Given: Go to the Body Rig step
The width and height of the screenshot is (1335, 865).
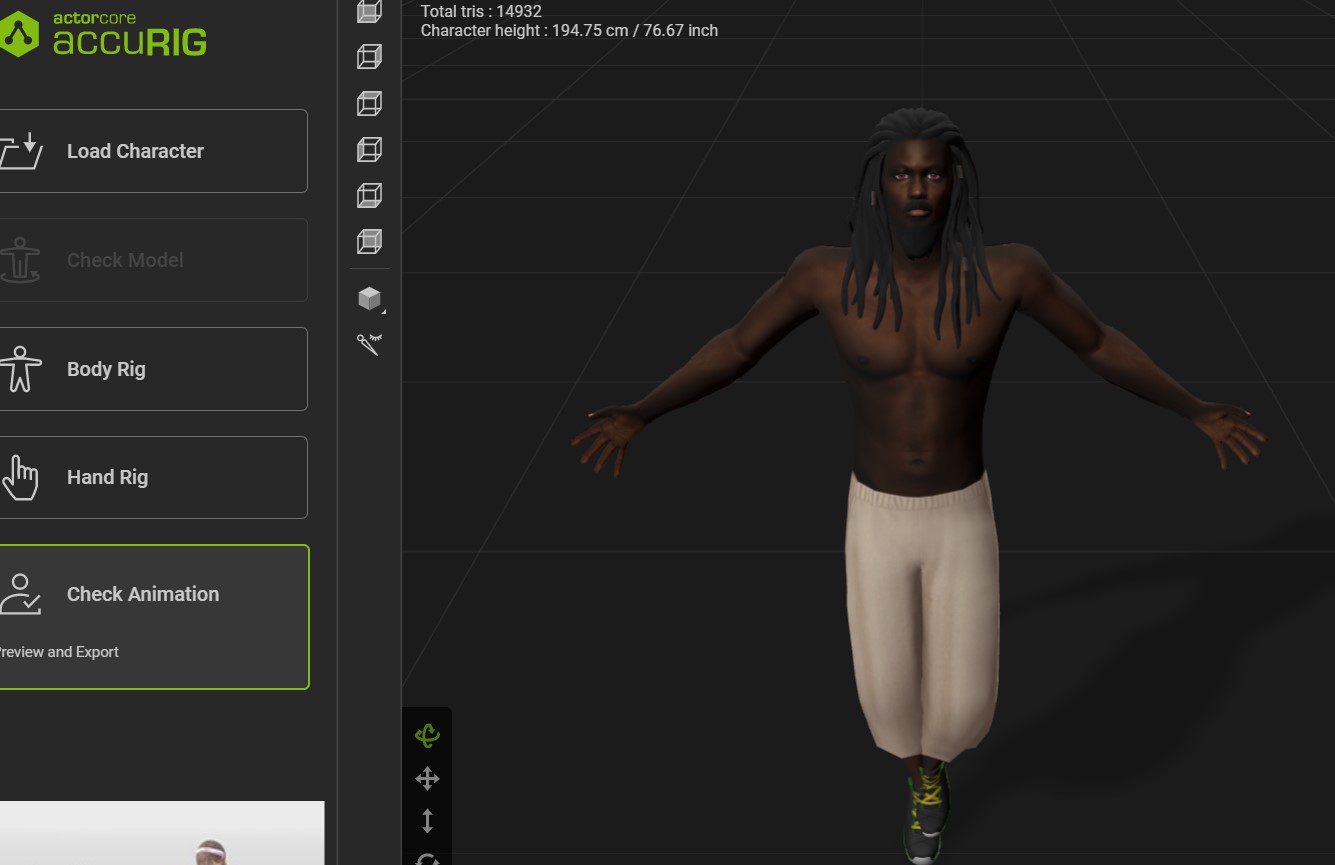Looking at the screenshot, I should [x=153, y=369].
